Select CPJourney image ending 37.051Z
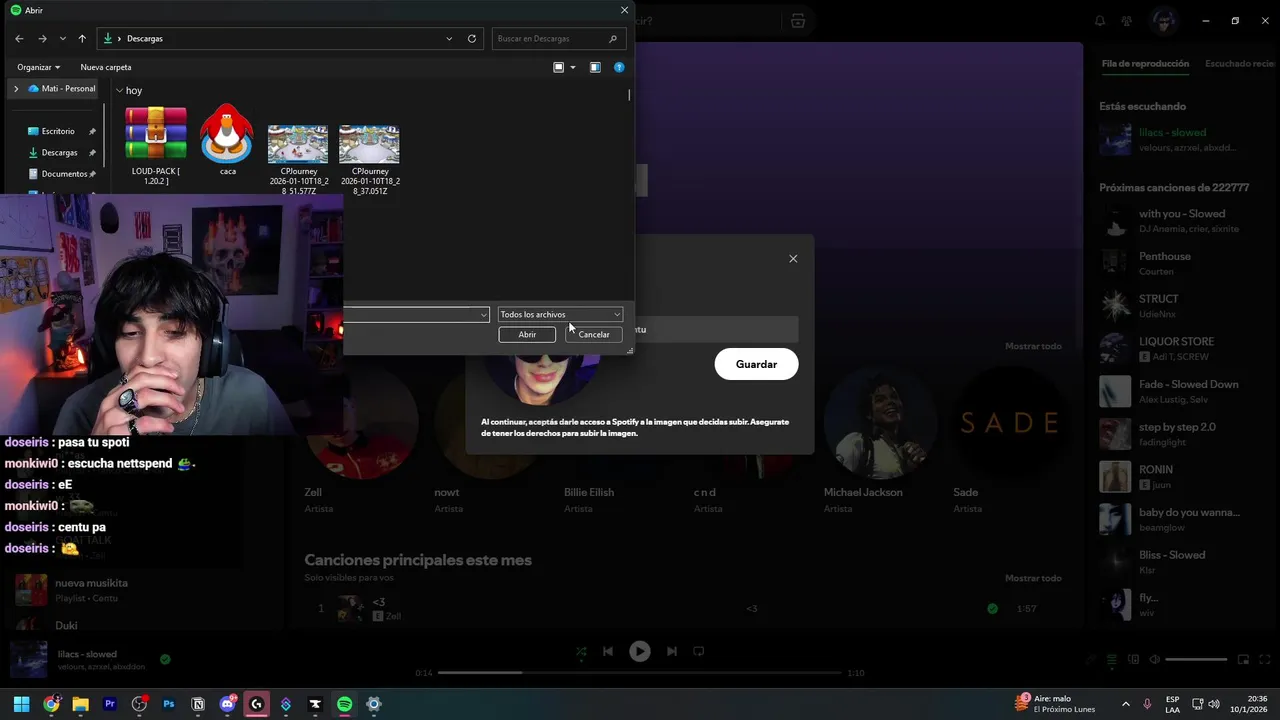 tap(370, 160)
